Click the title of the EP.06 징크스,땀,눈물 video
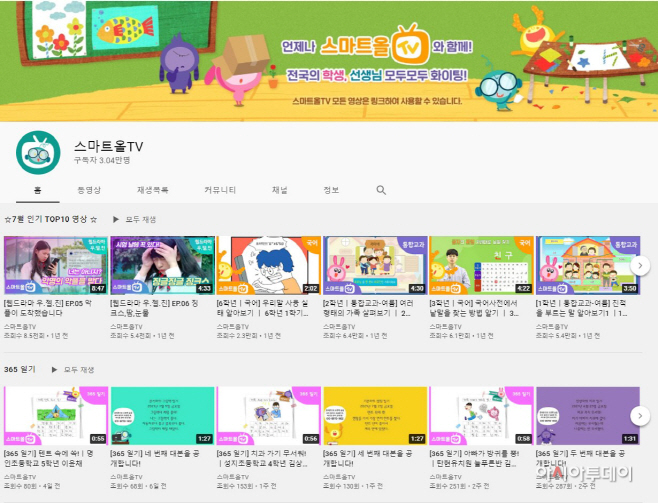The image size is (658, 503). coord(154,308)
